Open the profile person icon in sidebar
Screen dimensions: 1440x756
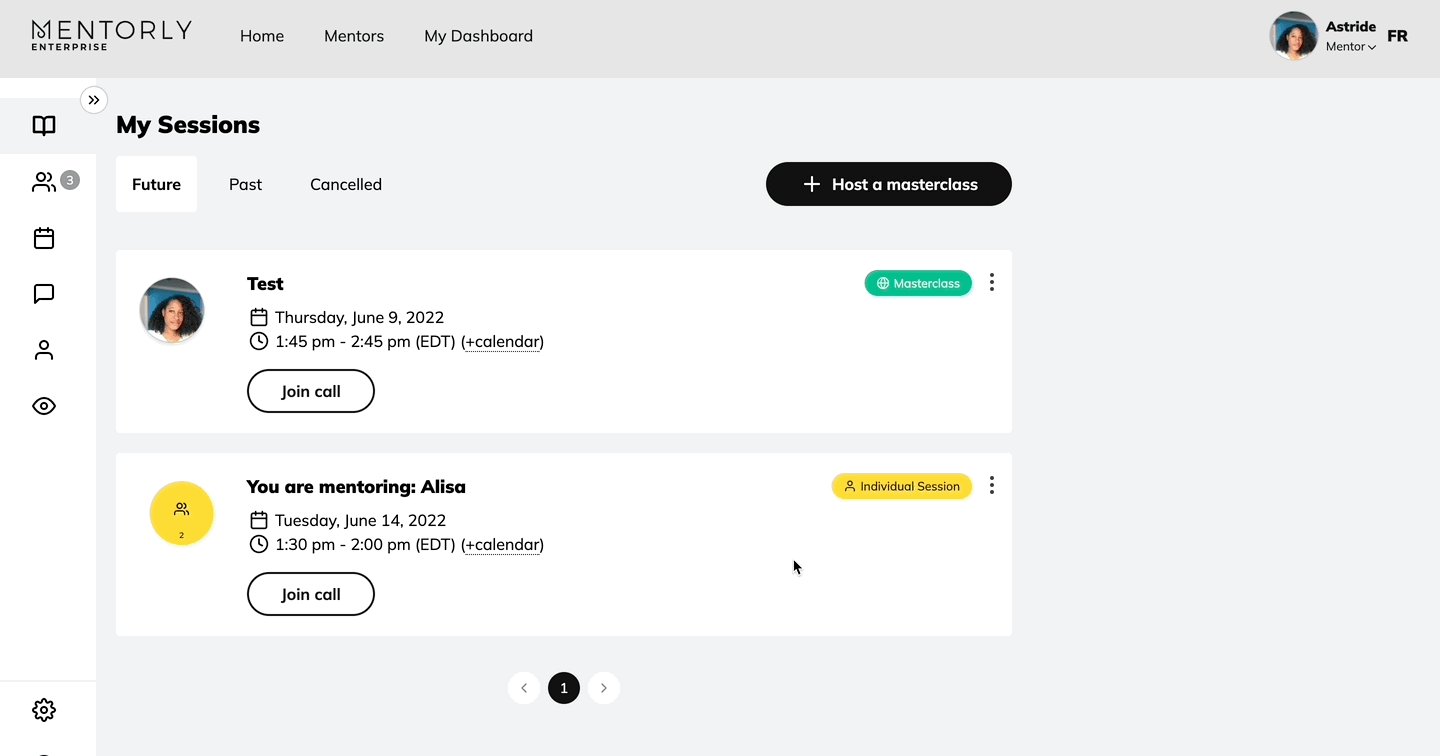click(44, 350)
